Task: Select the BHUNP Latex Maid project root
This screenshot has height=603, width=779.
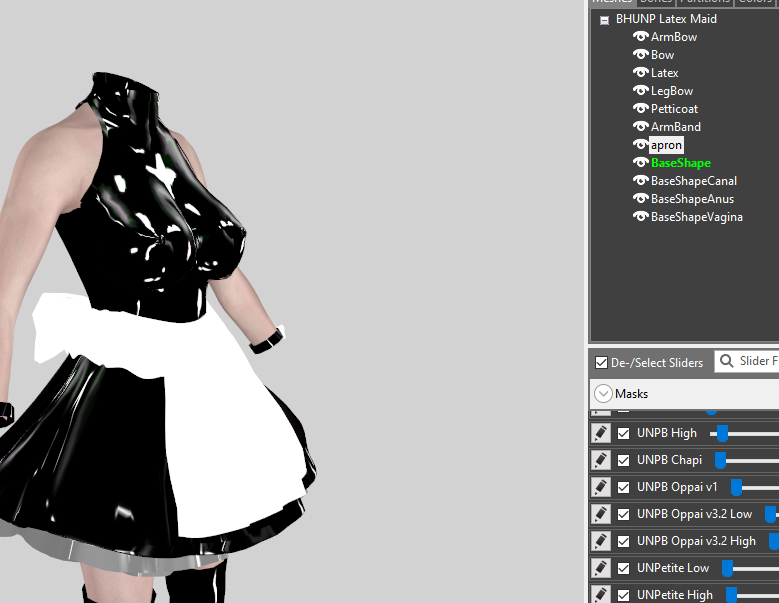Action: pyautogui.click(x=666, y=19)
